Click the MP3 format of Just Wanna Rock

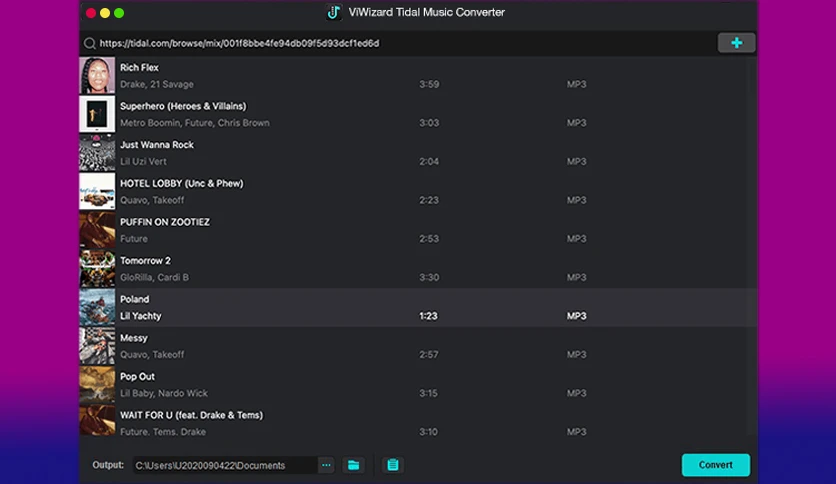pyautogui.click(x=576, y=162)
